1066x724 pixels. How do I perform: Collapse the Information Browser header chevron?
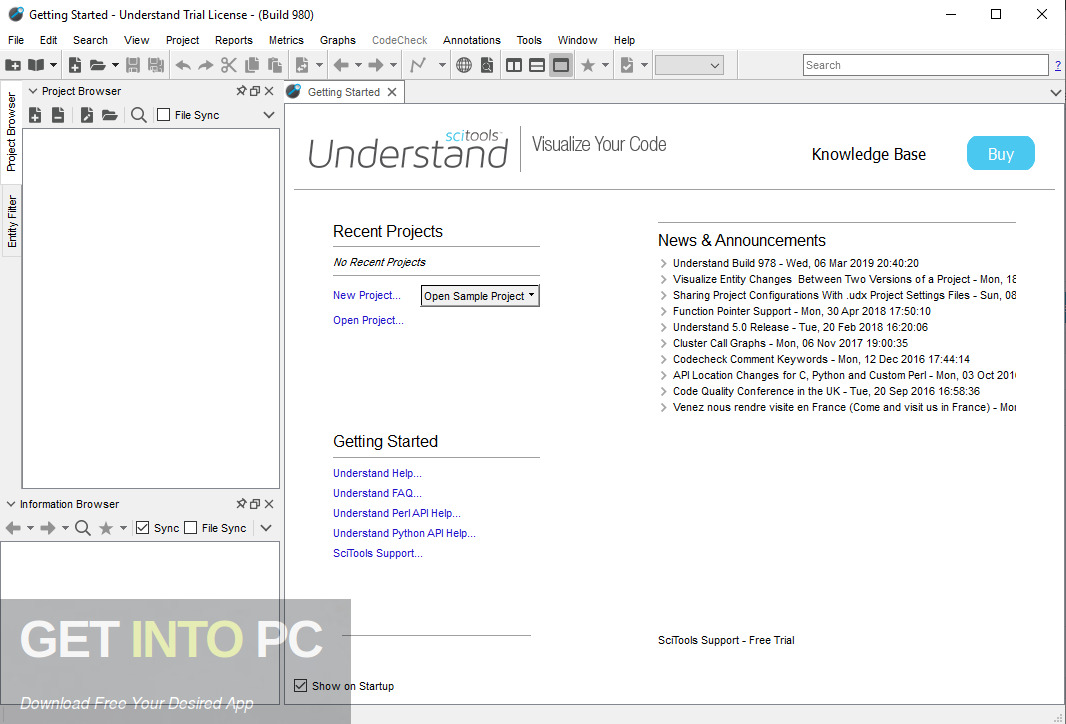pyautogui.click(x=10, y=504)
